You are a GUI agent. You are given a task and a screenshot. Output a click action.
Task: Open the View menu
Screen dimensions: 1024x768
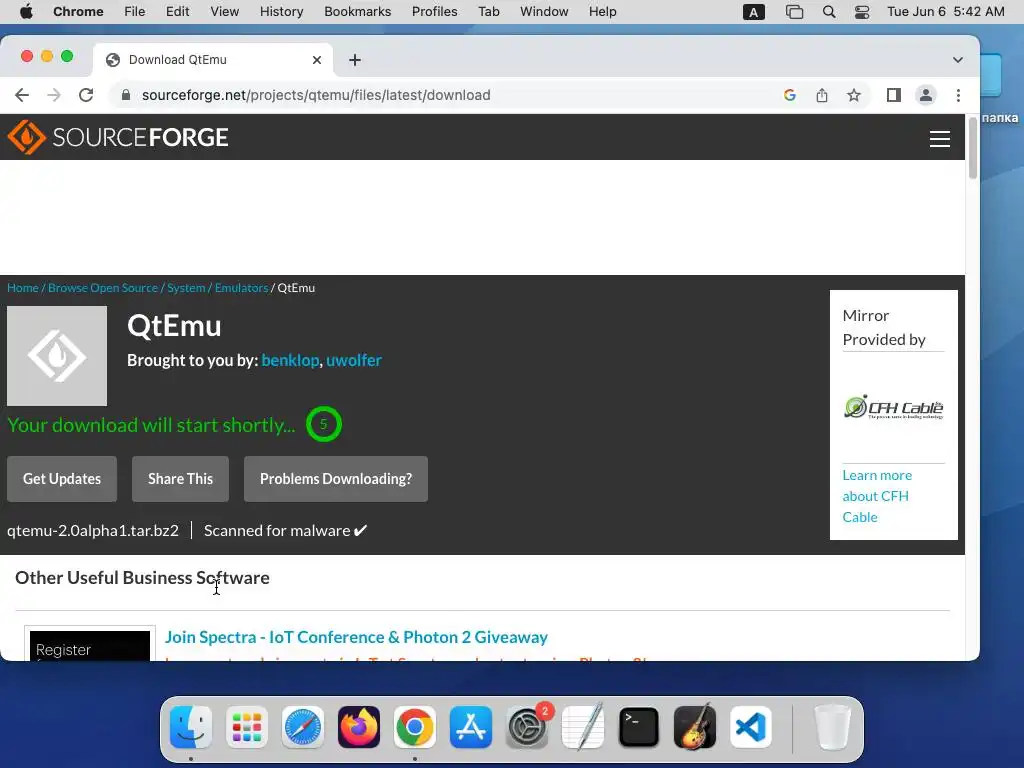coord(224,12)
